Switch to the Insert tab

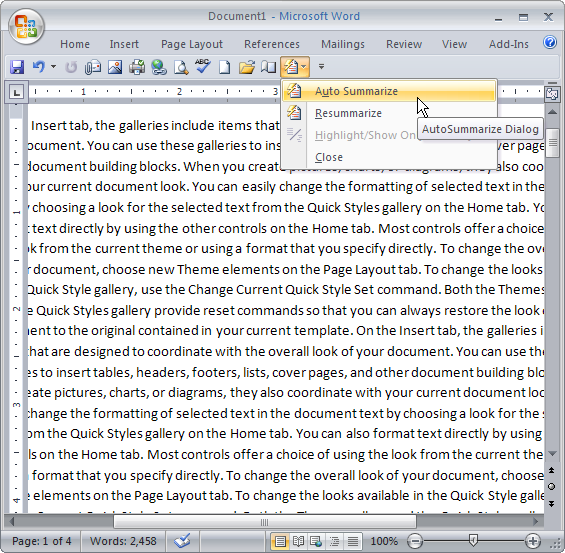click(124, 44)
